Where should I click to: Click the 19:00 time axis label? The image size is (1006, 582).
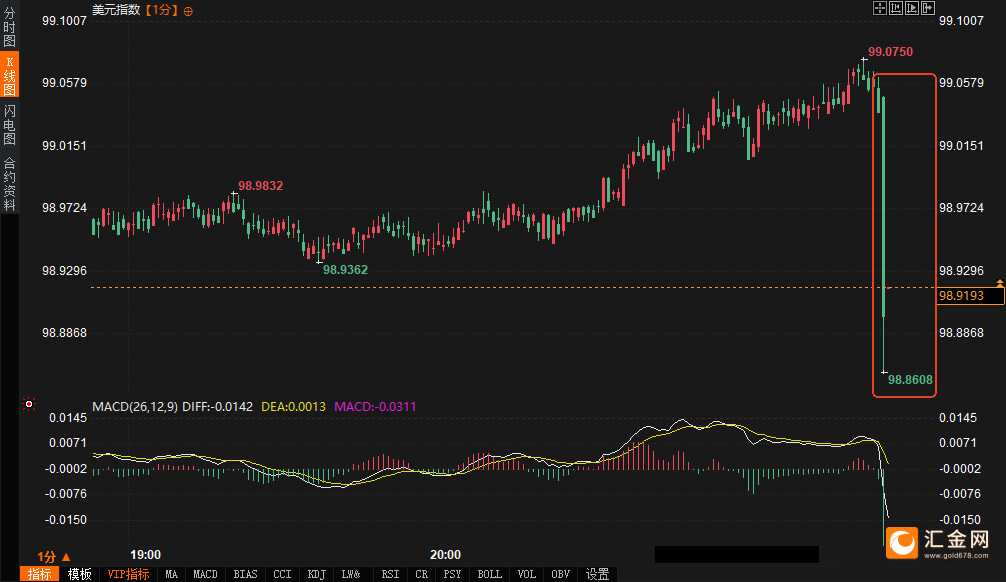point(146,555)
